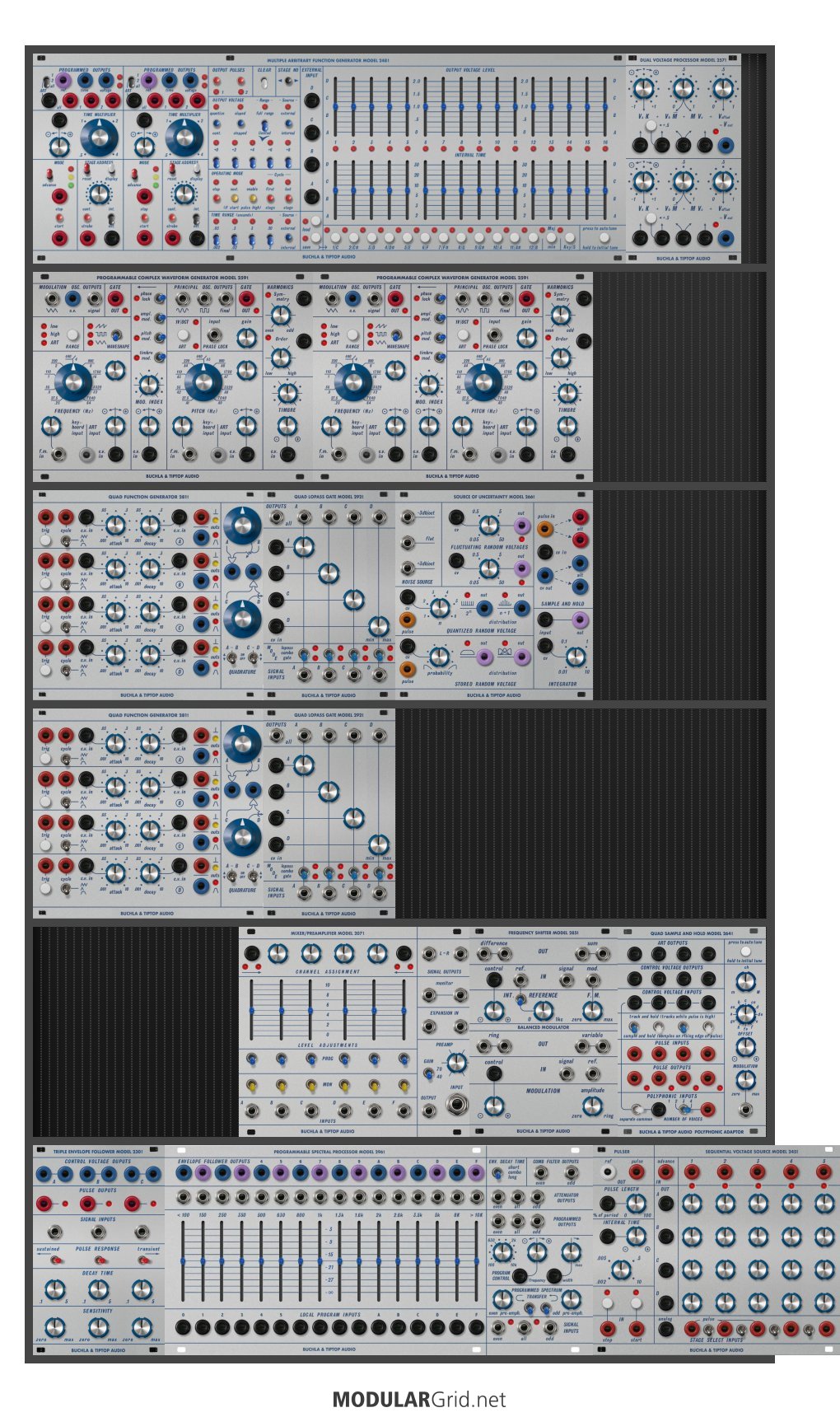
Task: Click the stage 16 Interval Time slider
Action: (x=607, y=189)
